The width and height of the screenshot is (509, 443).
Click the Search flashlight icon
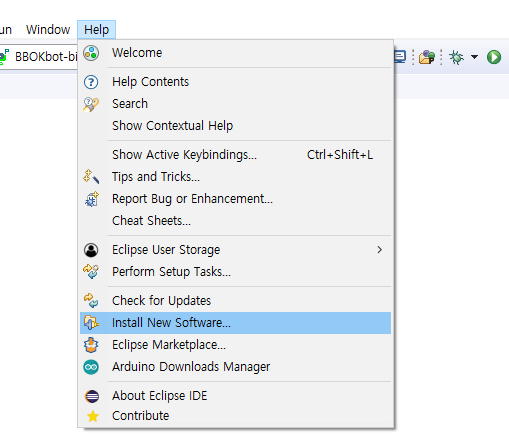tap(91, 104)
